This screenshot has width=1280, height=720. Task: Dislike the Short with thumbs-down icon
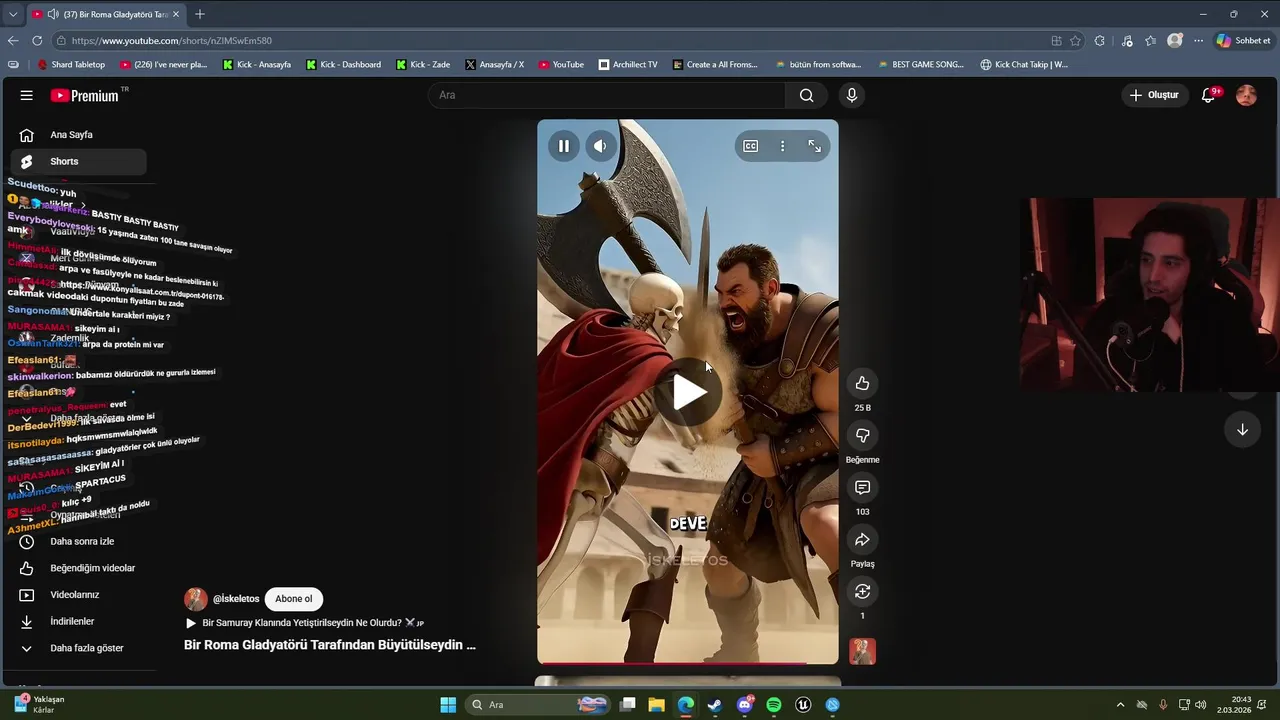pyautogui.click(x=862, y=435)
